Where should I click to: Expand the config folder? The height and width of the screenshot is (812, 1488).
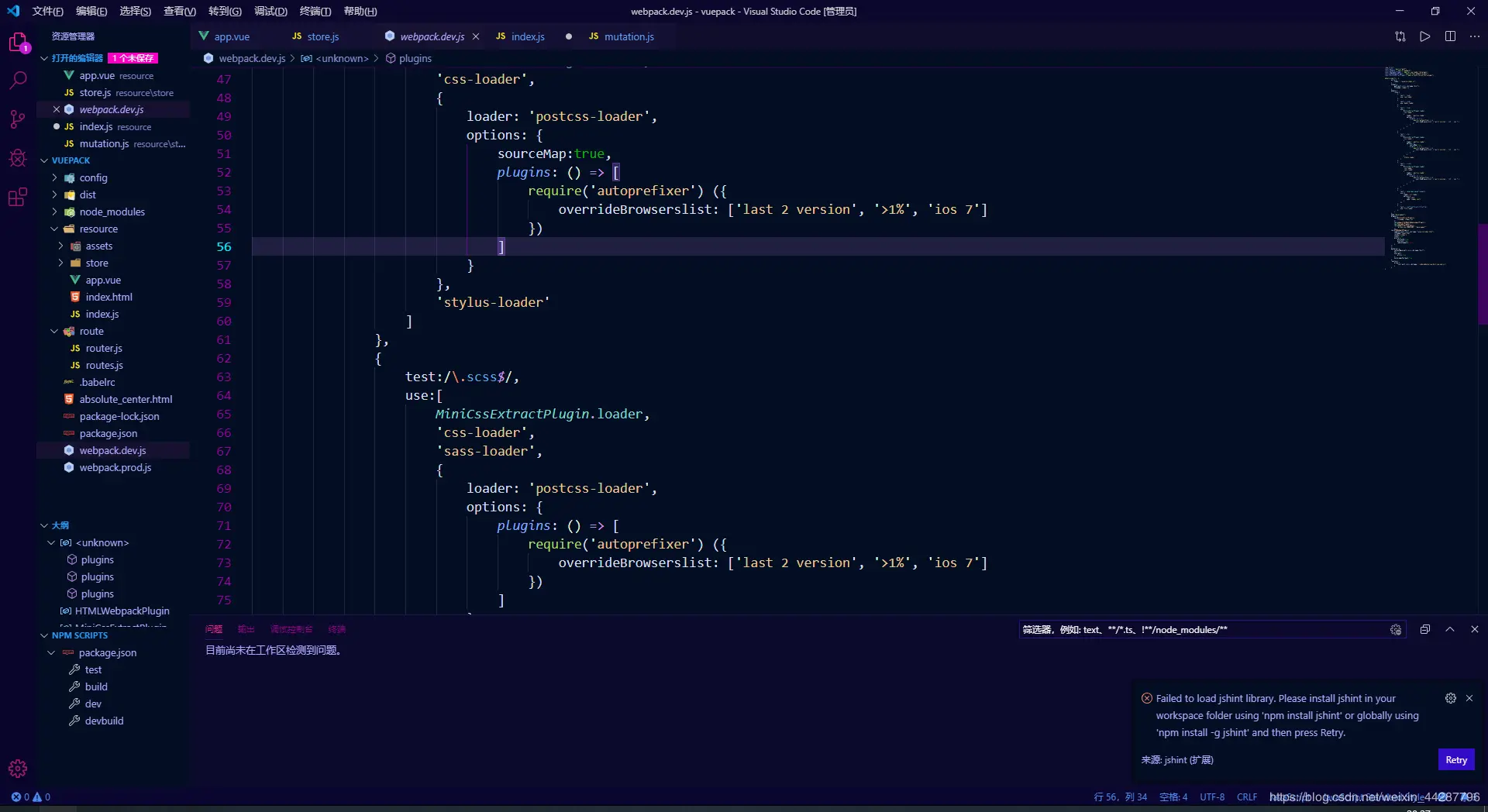point(54,177)
